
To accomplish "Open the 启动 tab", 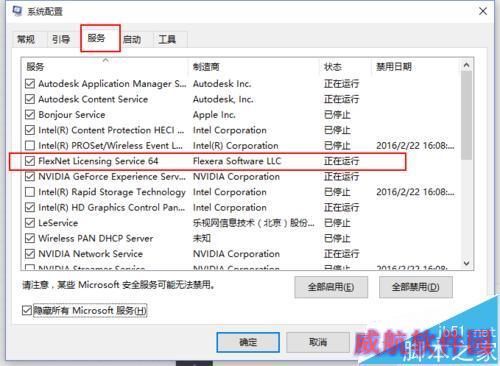I will 133,40.
